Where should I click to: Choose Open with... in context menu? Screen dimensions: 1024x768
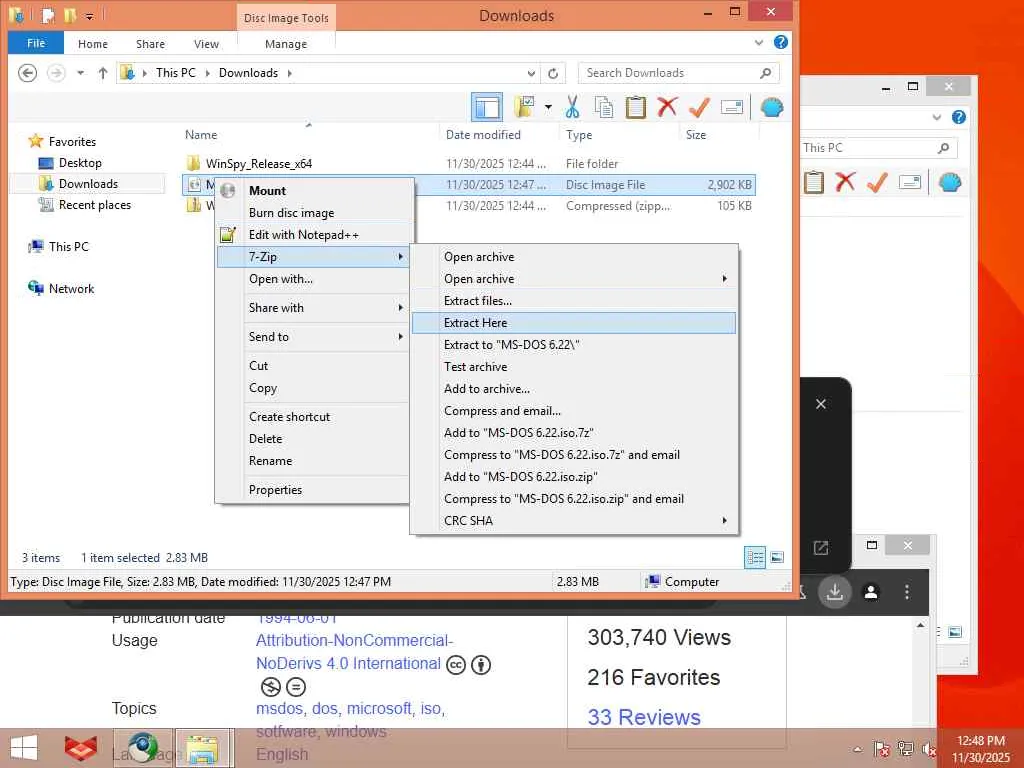click(314, 279)
